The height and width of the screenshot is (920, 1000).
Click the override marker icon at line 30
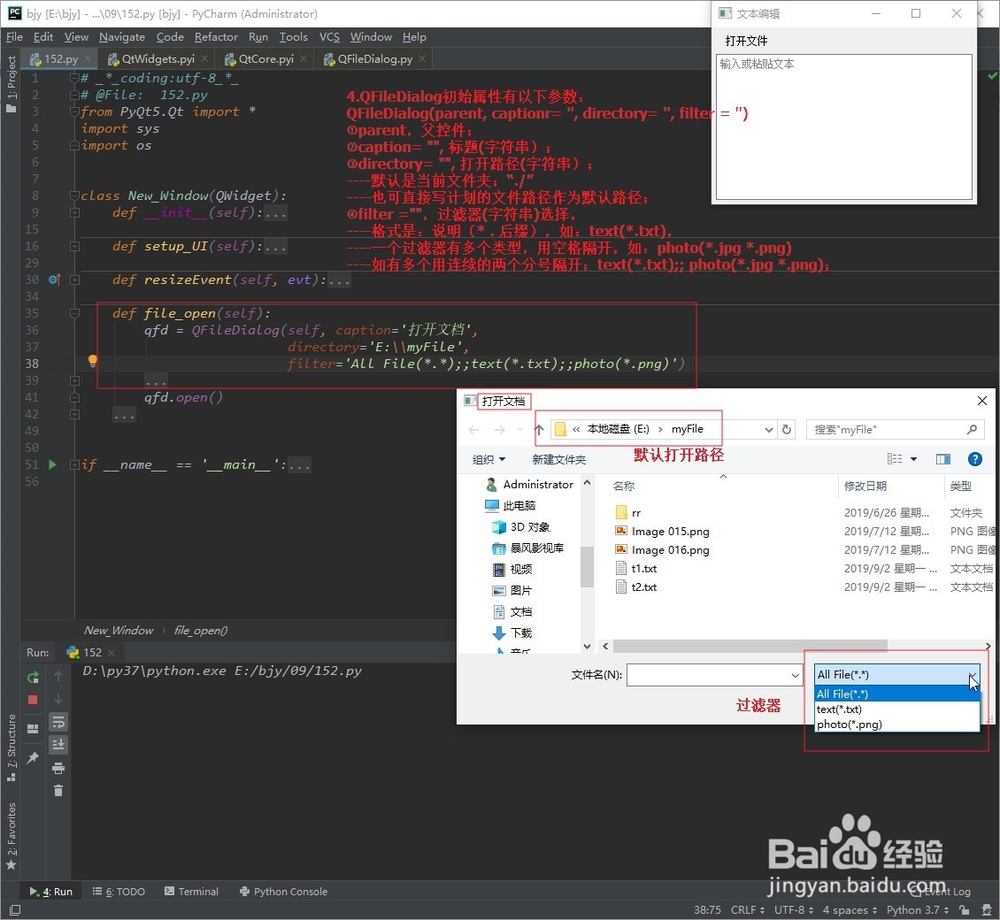(54, 279)
